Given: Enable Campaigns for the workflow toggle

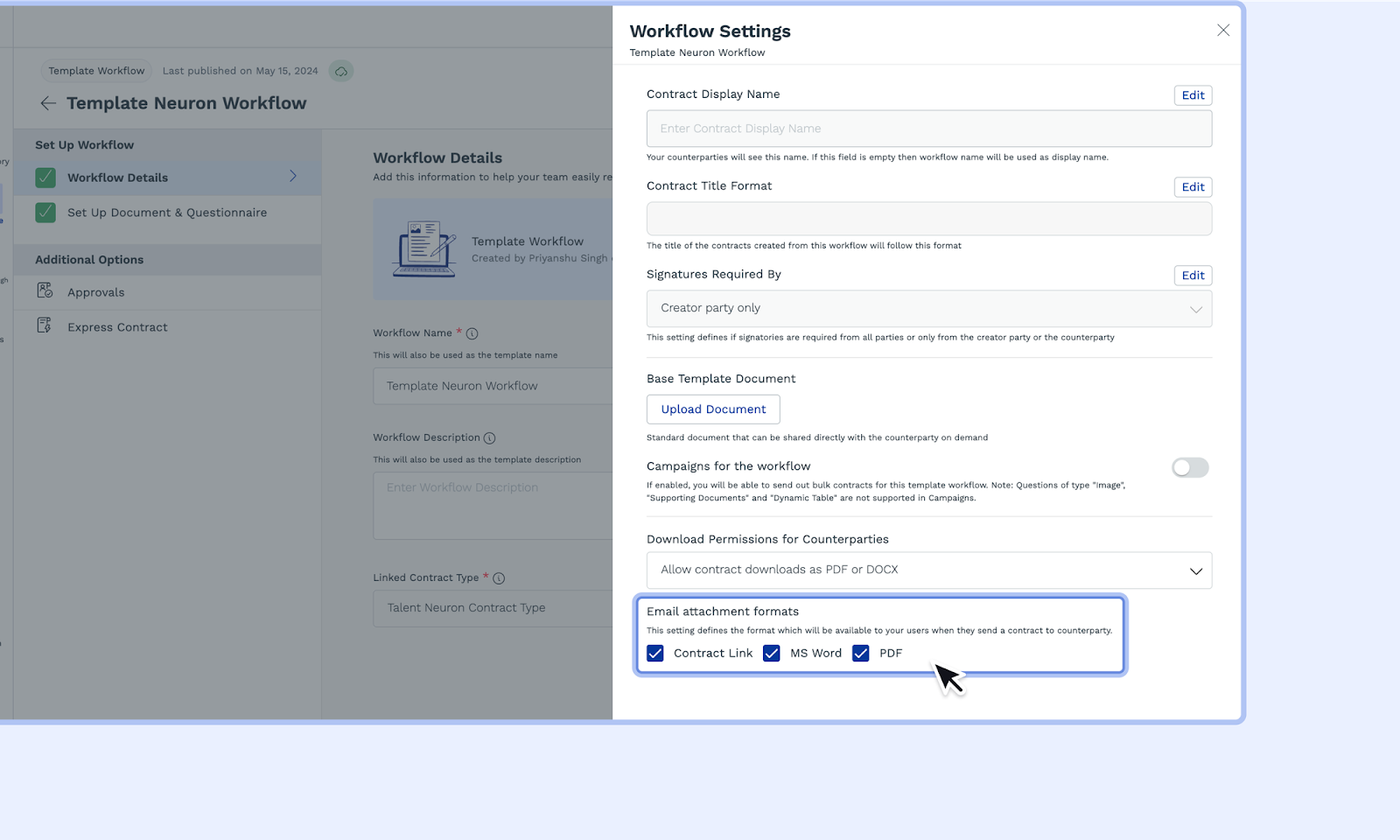Looking at the screenshot, I should tap(1190, 468).
